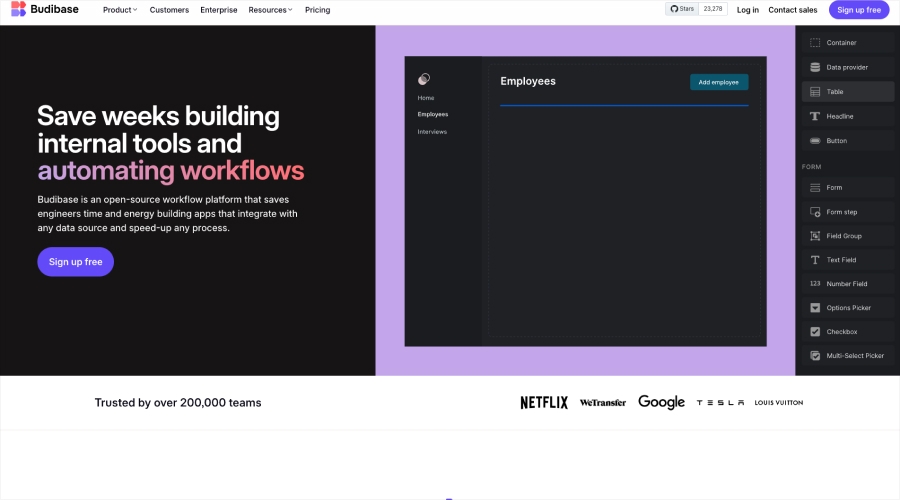Viewport: 900px width, 500px height.
Task: Select the Button component icon
Action: [x=815, y=141]
